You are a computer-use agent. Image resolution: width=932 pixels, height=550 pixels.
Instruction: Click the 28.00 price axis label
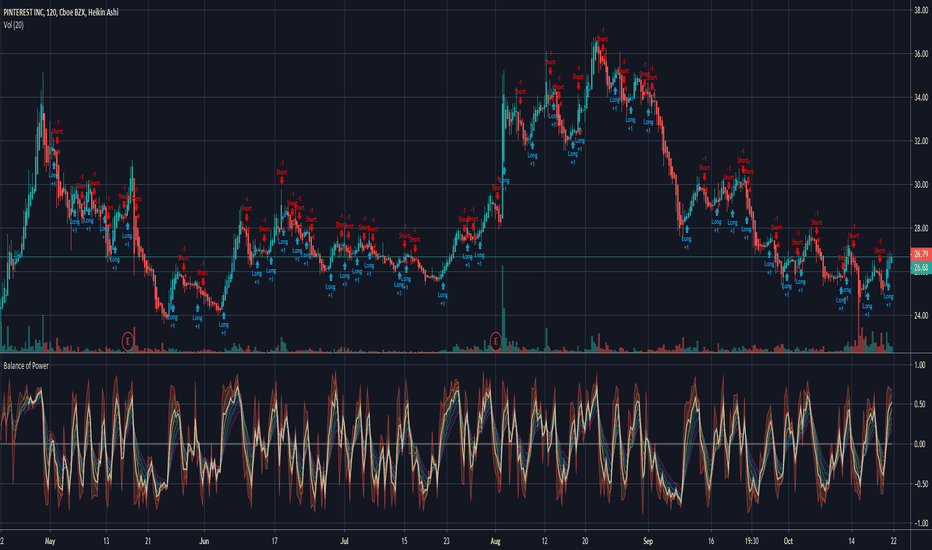921,228
